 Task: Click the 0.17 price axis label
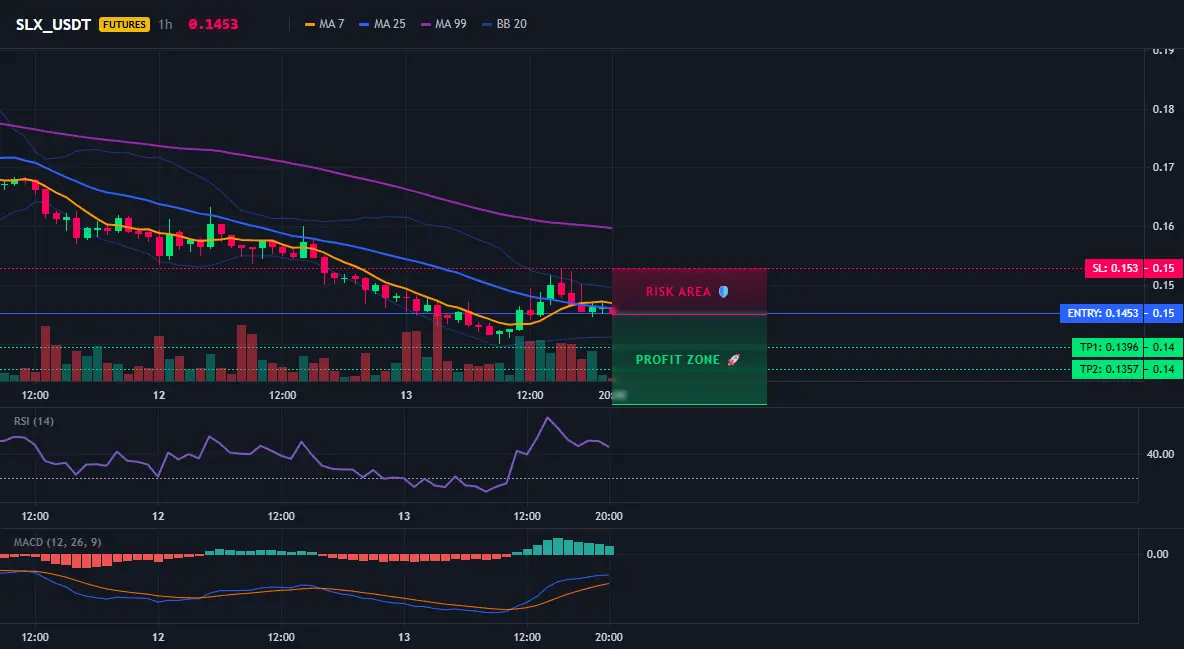(x=1164, y=167)
